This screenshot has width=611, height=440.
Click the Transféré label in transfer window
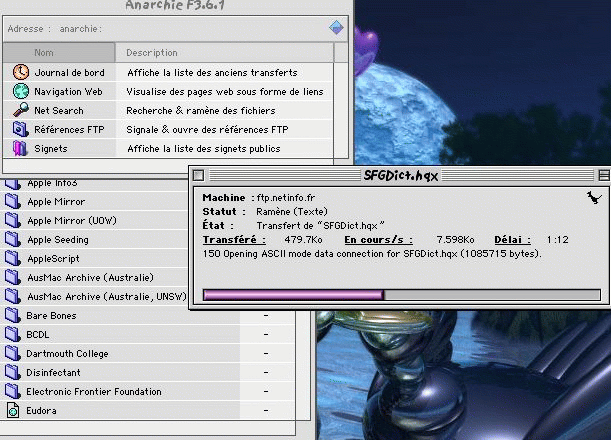[x=234, y=240]
